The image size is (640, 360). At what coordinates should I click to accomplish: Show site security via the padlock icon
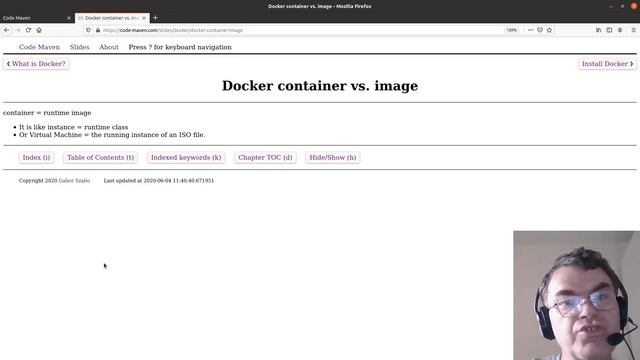point(98,30)
